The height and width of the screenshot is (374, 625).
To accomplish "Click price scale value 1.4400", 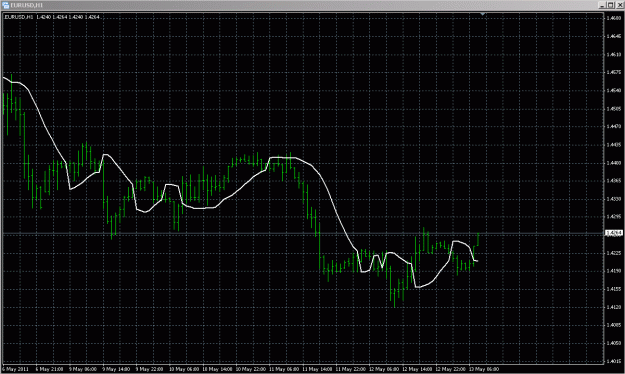I will 613,163.
